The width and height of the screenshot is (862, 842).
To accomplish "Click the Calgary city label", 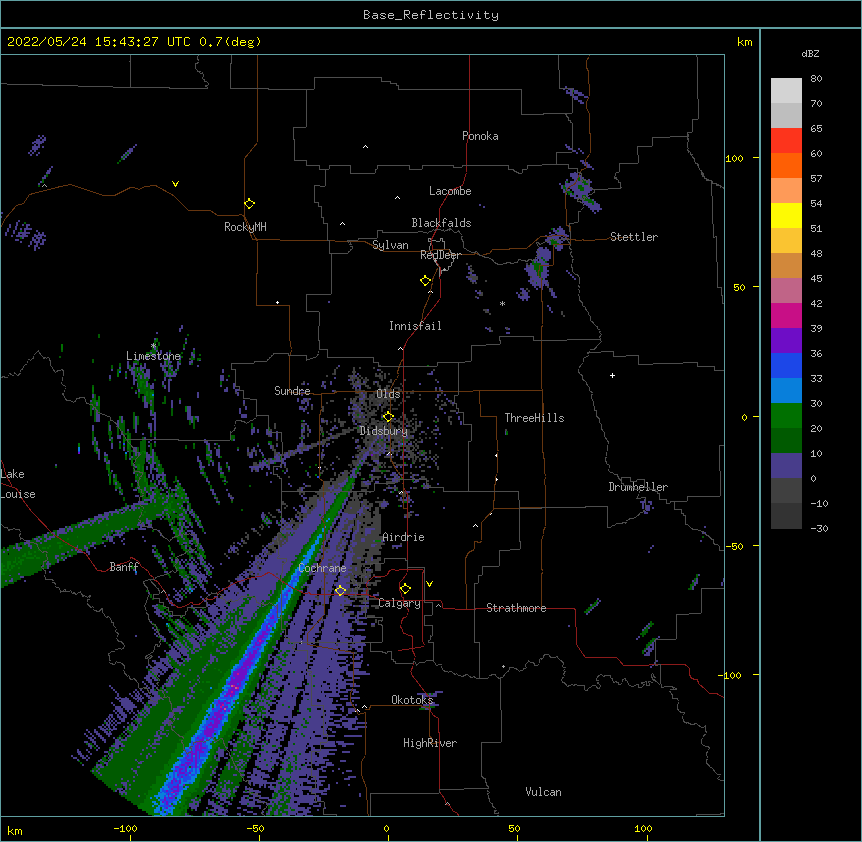I will (x=400, y=603).
